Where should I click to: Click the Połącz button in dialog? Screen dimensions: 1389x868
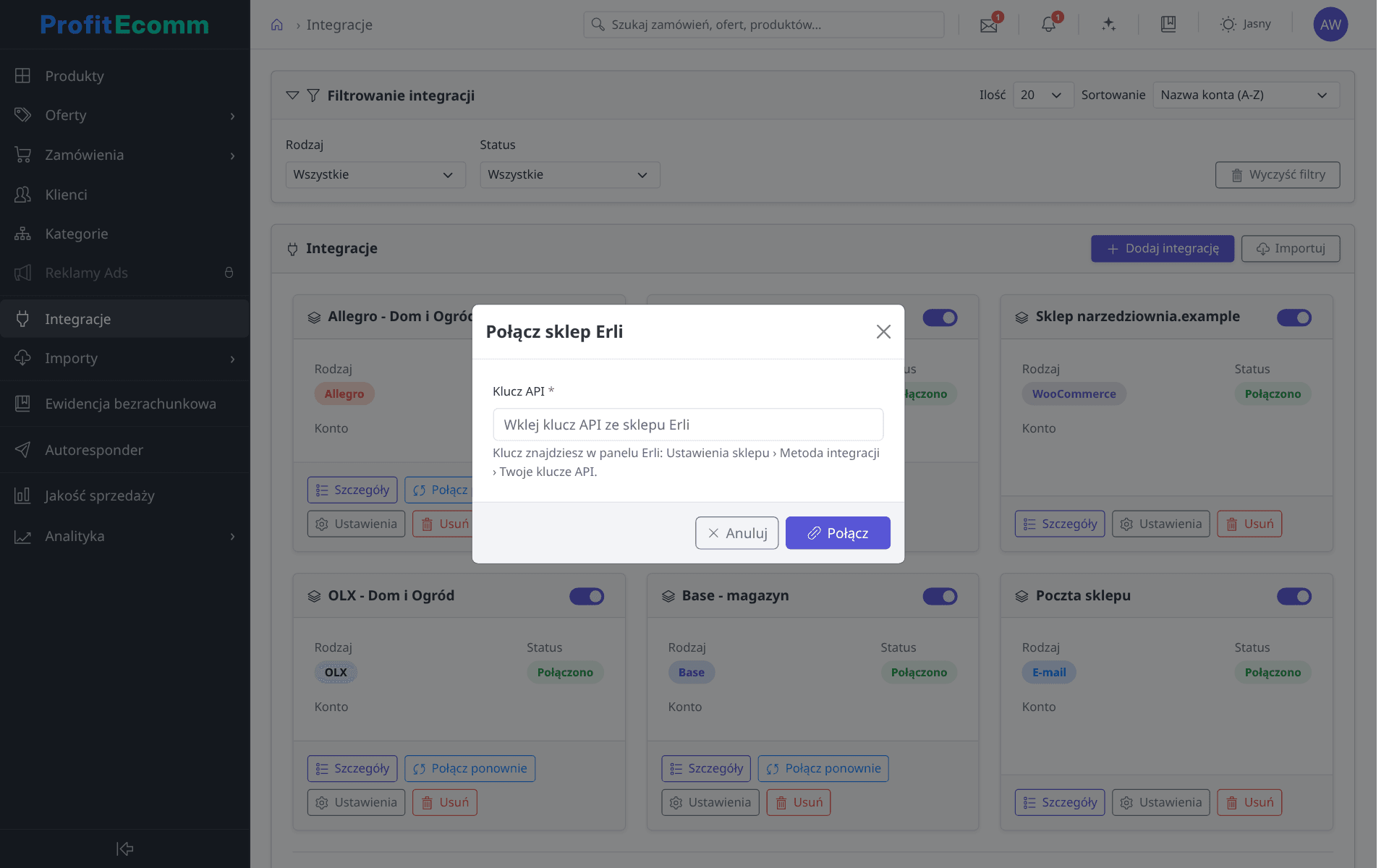pos(838,533)
